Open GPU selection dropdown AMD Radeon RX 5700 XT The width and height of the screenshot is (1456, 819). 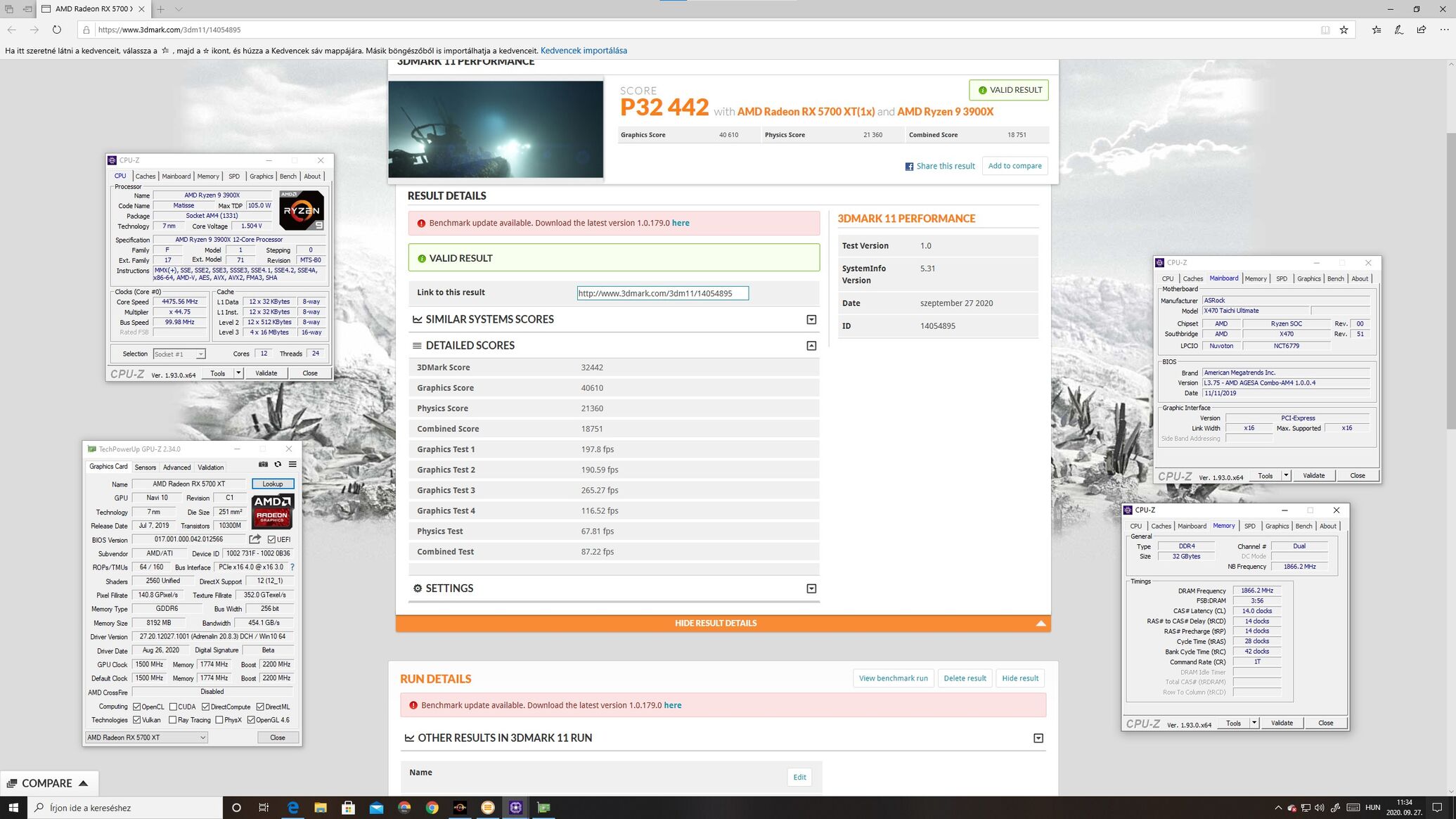(146, 737)
